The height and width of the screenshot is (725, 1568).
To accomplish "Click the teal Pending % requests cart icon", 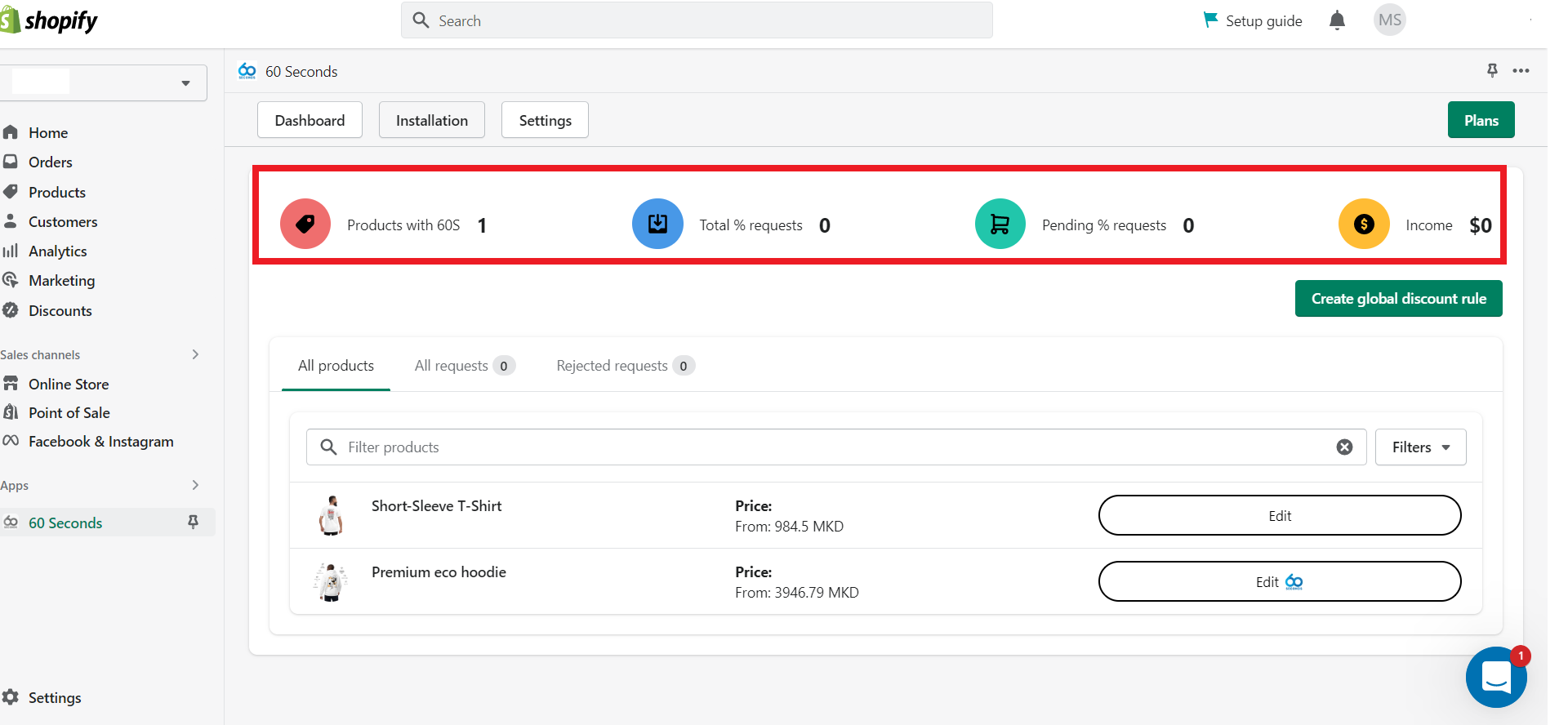I will tap(1000, 225).
